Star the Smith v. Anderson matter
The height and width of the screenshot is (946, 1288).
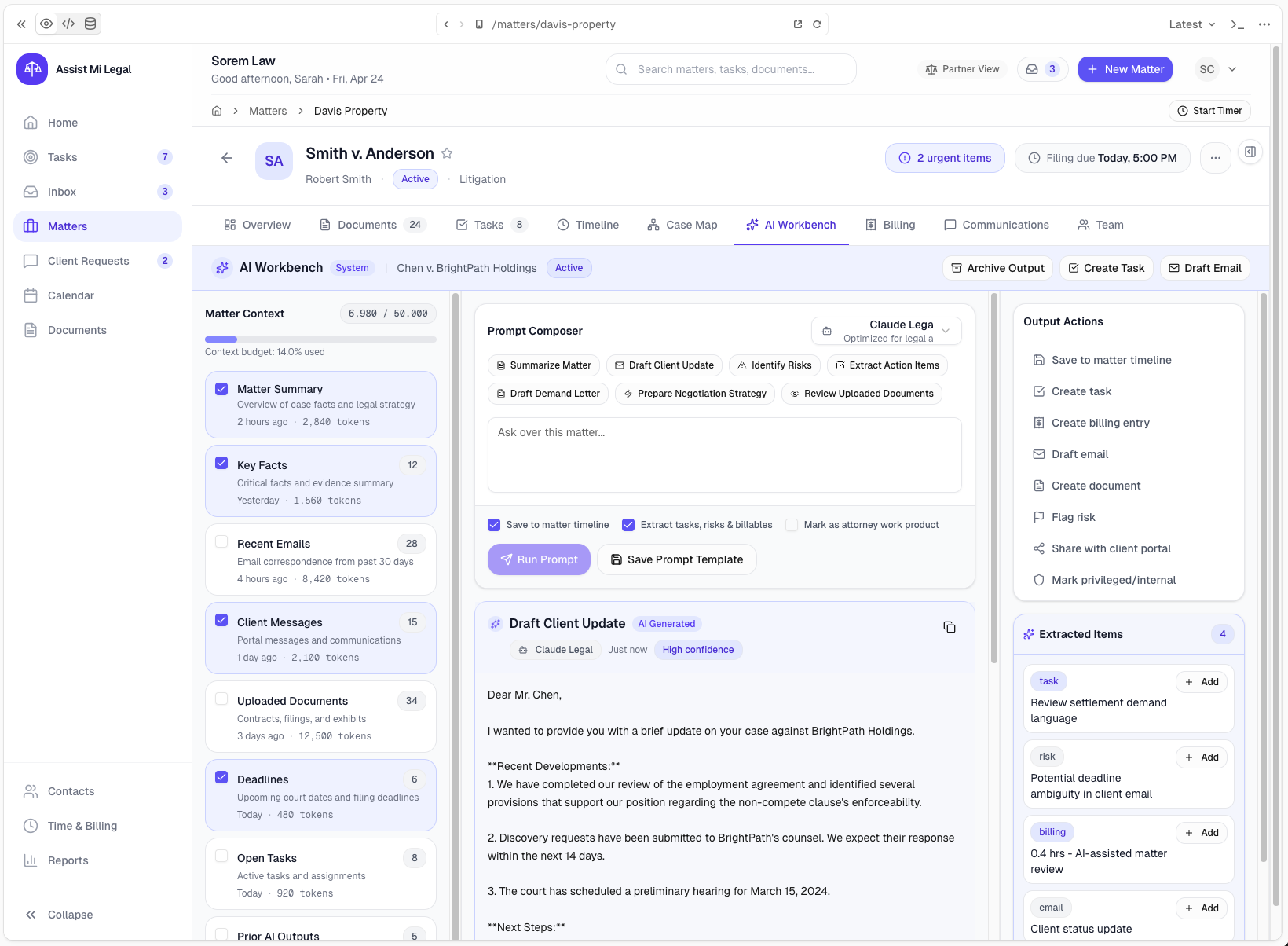pyautogui.click(x=447, y=153)
